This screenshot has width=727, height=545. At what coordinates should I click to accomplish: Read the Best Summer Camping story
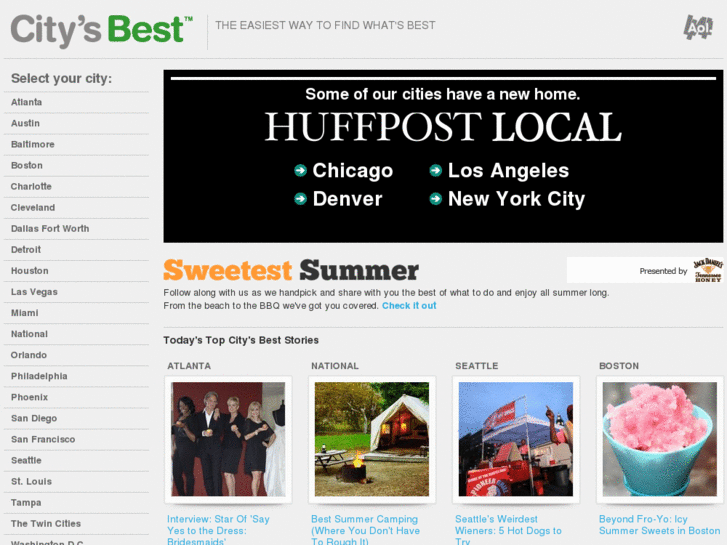[365, 530]
